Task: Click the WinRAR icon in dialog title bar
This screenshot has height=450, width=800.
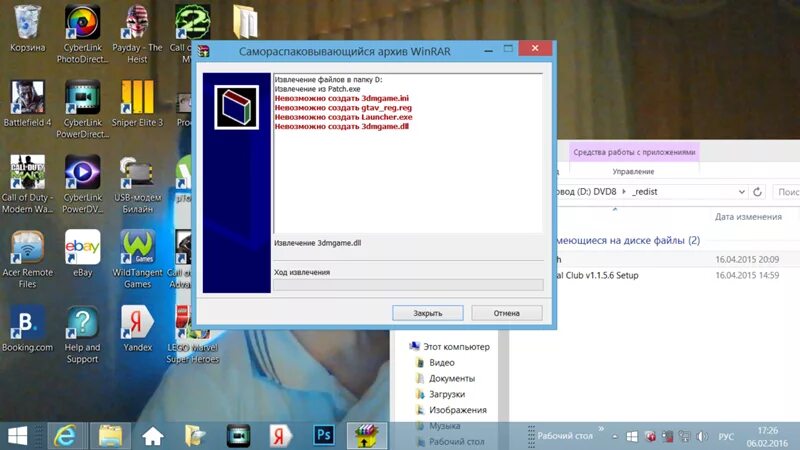Action: click(204, 51)
